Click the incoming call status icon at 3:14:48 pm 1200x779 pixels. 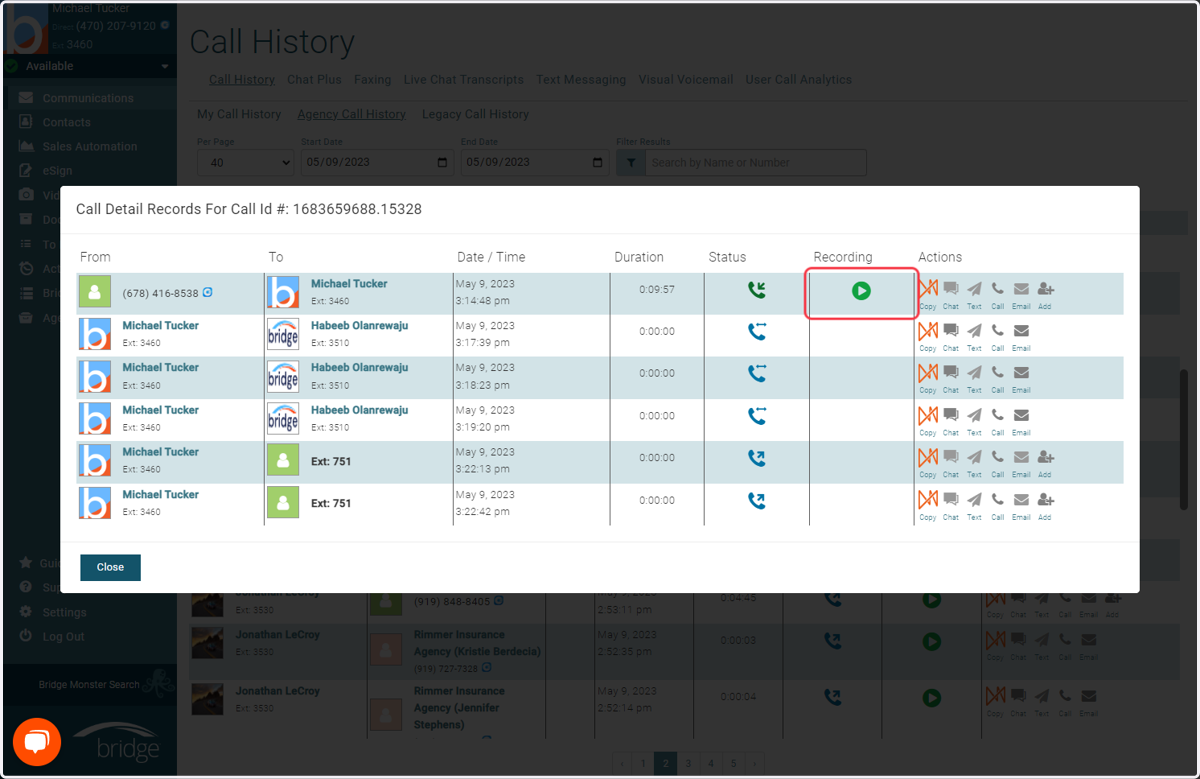pos(757,290)
